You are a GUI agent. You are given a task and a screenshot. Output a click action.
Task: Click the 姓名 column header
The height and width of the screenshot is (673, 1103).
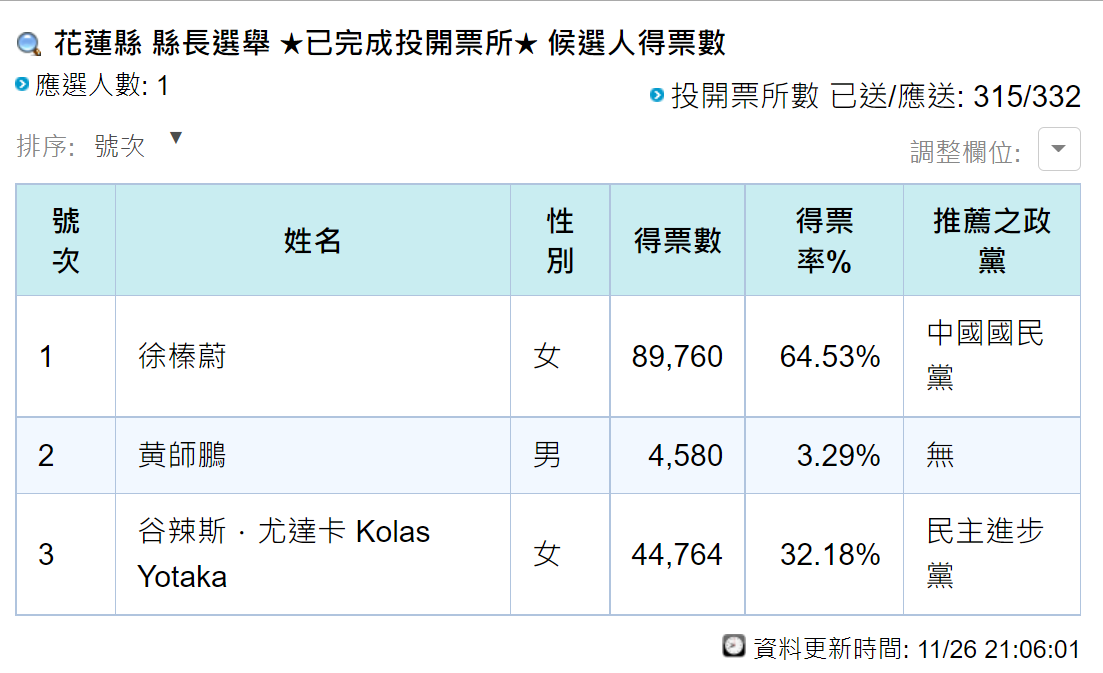tap(313, 240)
